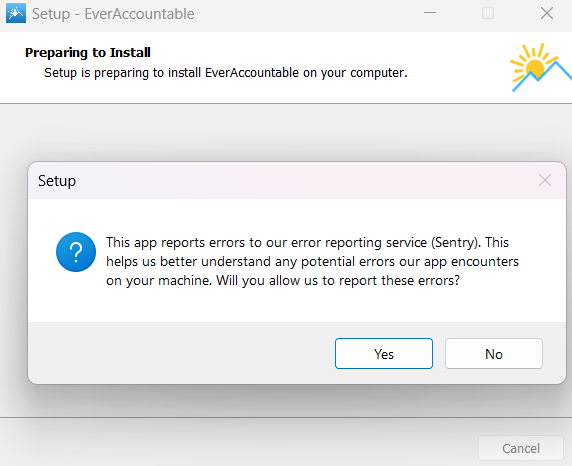572x466 pixels.
Task: Select the Setup dialog title text
Action: tap(57, 181)
